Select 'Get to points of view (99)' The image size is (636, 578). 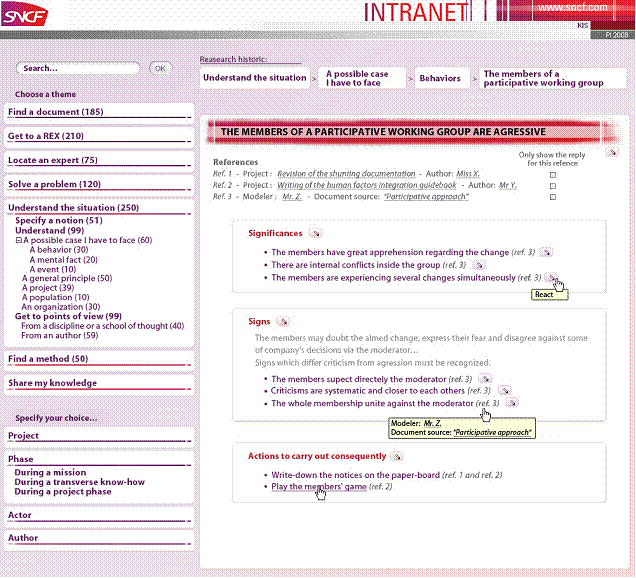[68, 316]
